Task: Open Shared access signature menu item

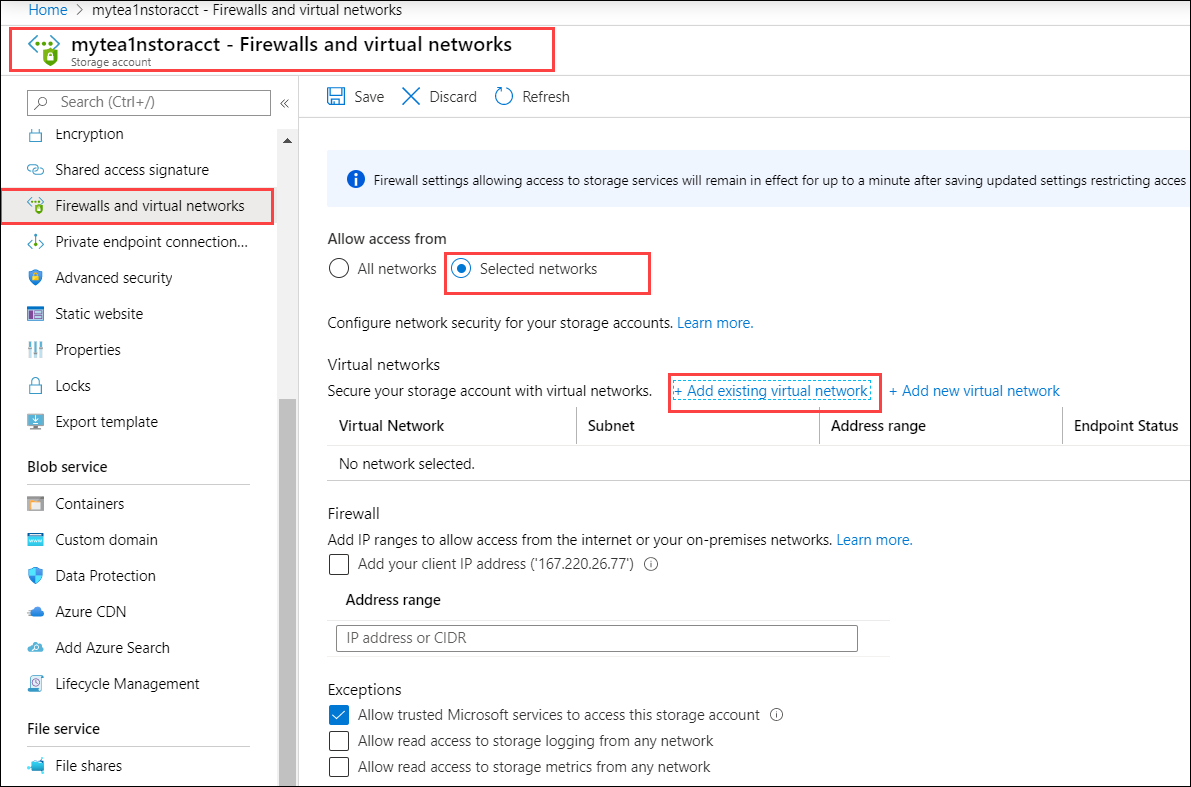Action: (x=132, y=170)
